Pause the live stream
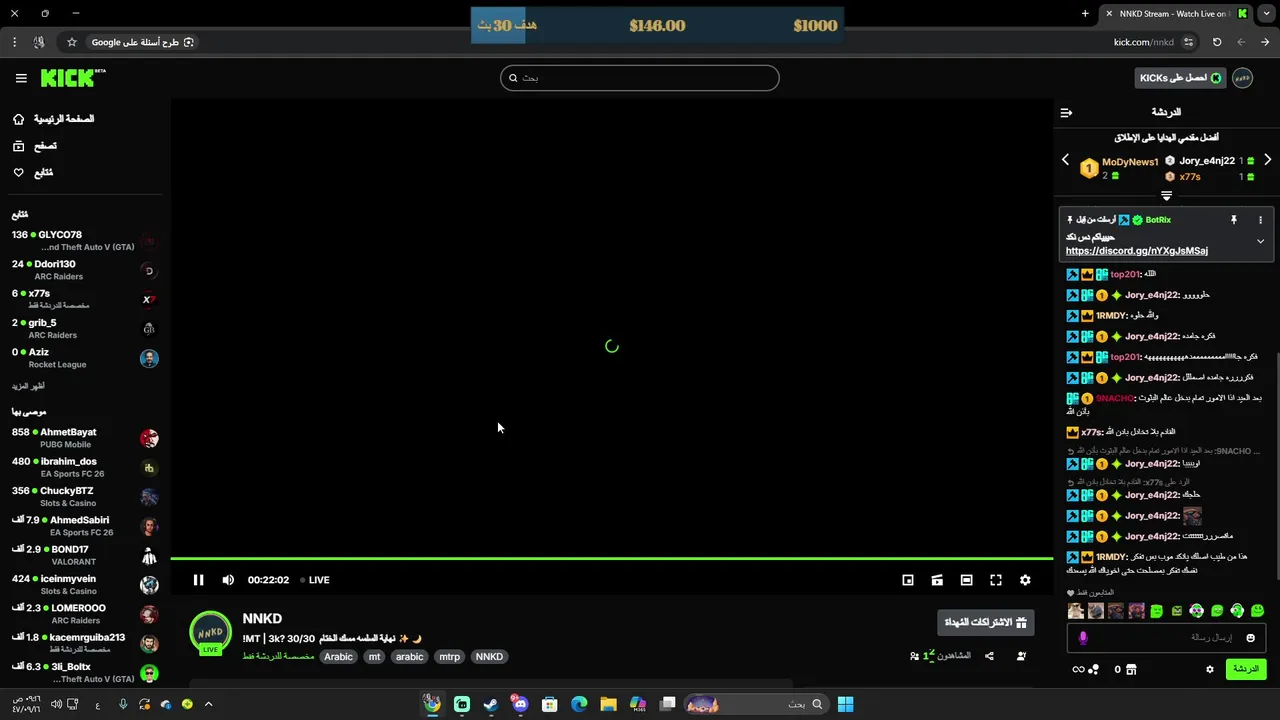Image resolution: width=1280 pixels, height=720 pixels. pyautogui.click(x=198, y=580)
